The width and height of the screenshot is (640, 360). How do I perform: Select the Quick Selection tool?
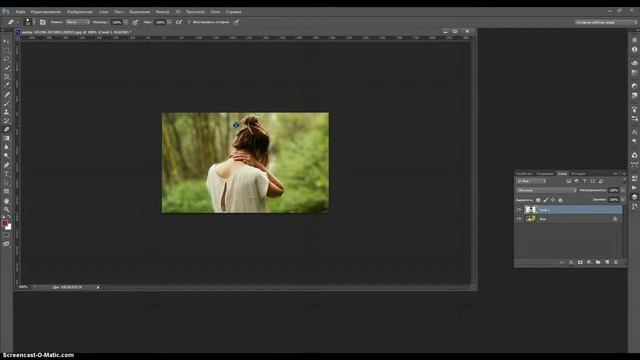(x=7, y=68)
